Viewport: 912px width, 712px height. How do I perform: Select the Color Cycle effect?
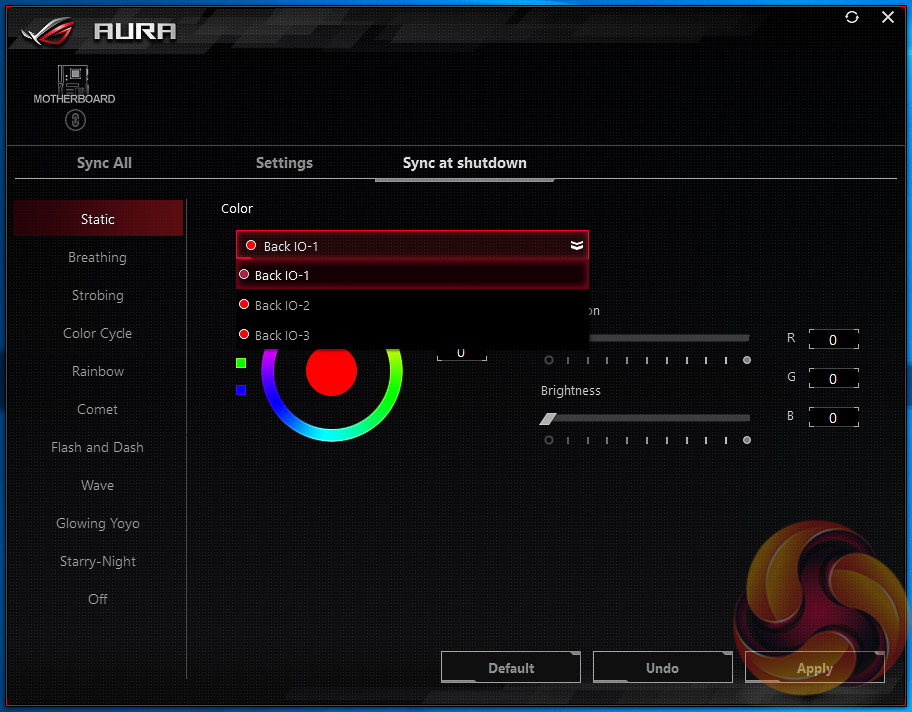[98, 333]
